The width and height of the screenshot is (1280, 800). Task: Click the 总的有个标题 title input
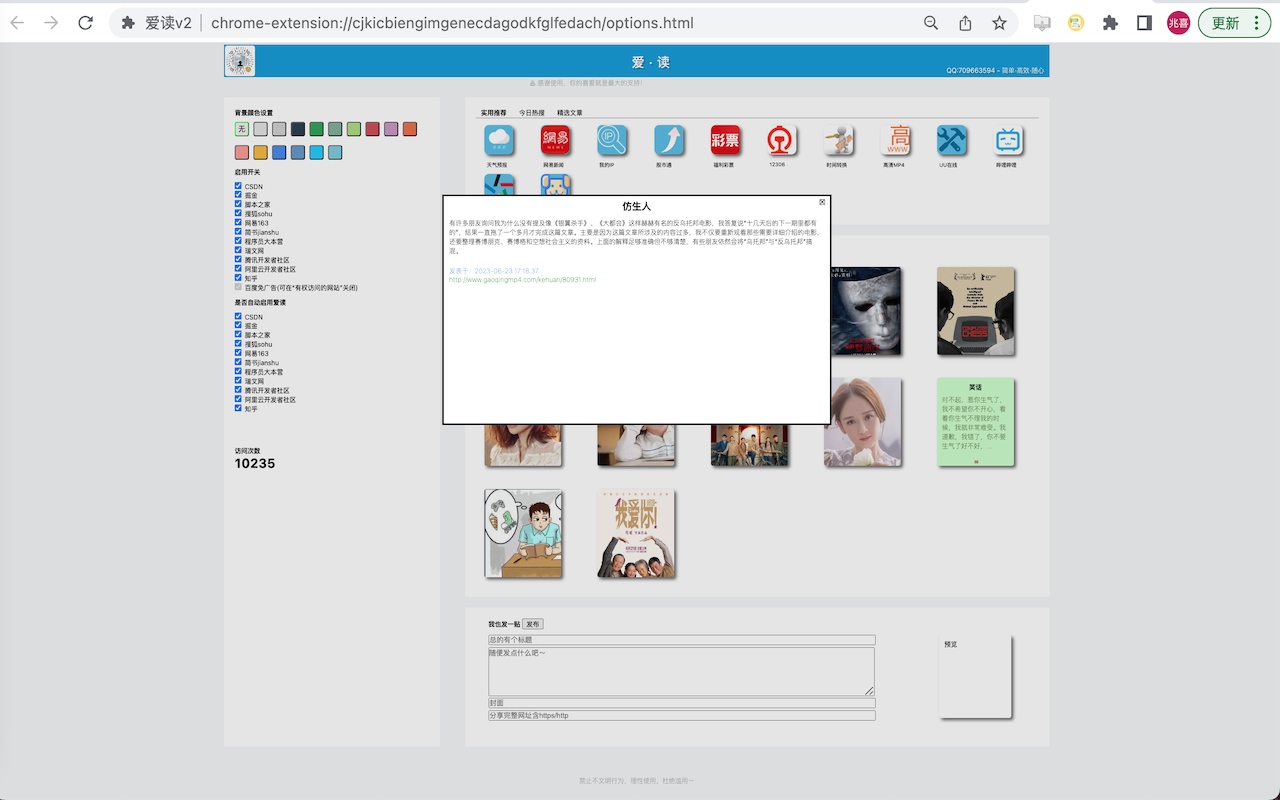pyautogui.click(x=682, y=640)
